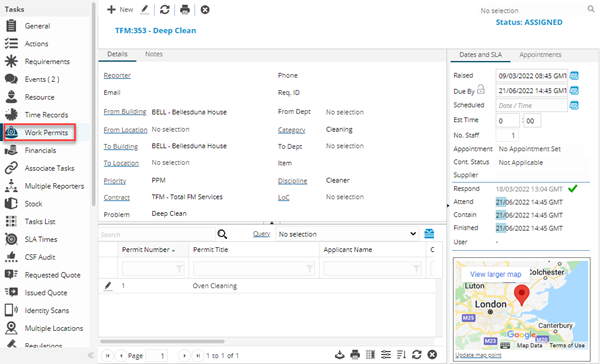Click the clear X icon in grid footer
Image resolution: width=600 pixels, height=364 pixels.
pyautogui.click(x=432, y=355)
